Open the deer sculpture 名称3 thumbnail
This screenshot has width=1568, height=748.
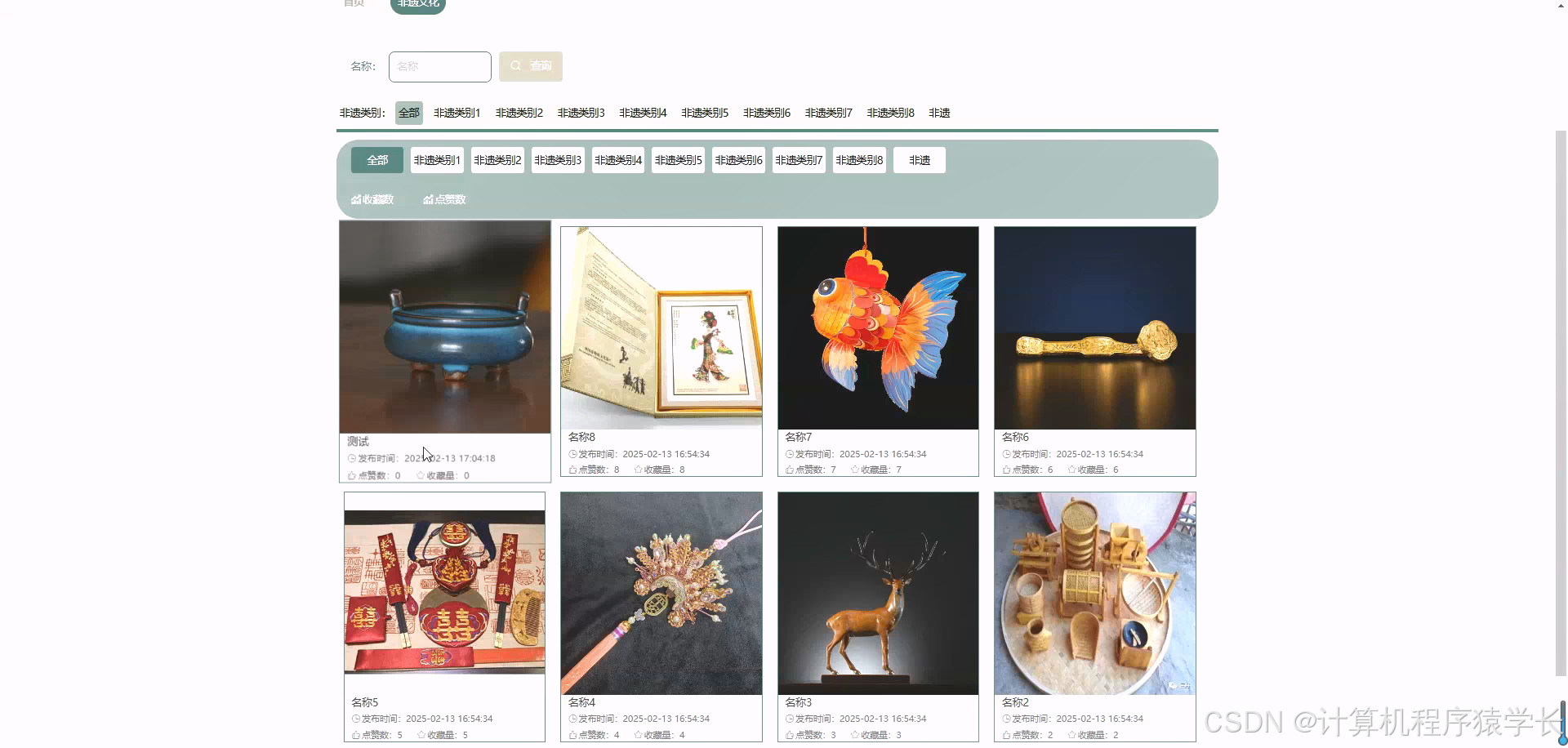878,593
